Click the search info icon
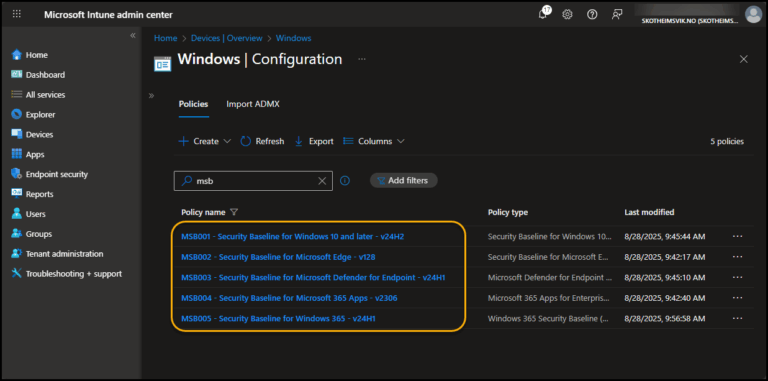This screenshot has height=381, width=768. pyautogui.click(x=345, y=181)
